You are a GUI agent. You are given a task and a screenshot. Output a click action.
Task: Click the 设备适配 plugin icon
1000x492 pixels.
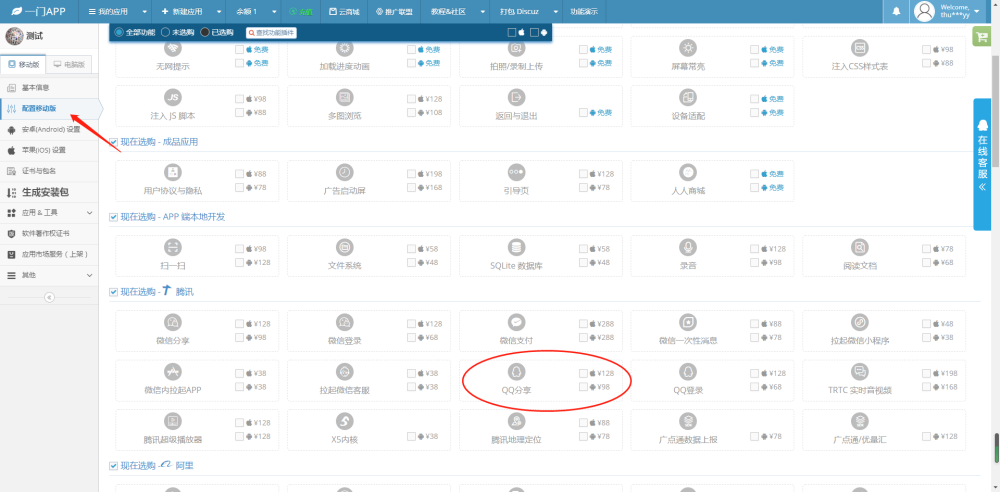click(688, 98)
